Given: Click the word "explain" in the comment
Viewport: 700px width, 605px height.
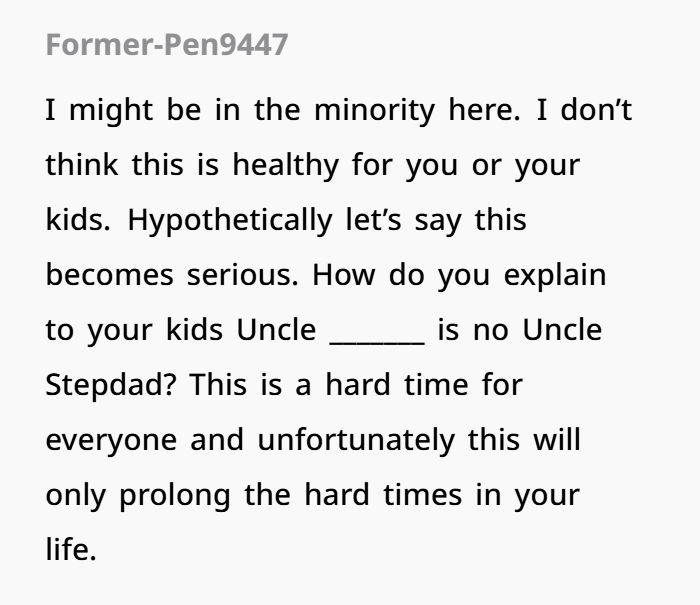Looking at the screenshot, I should click(555, 276).
